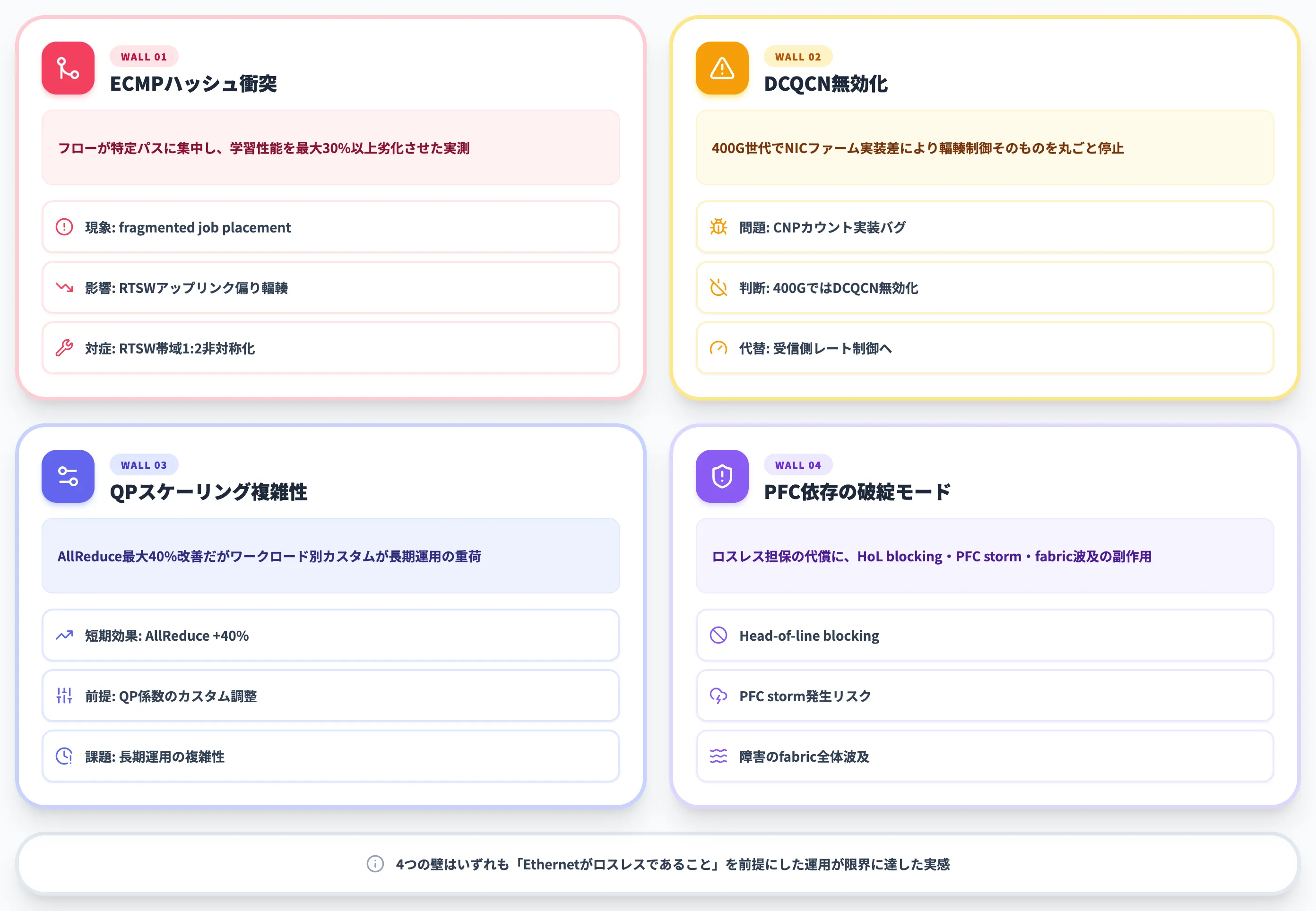Click the waves icon beside 障害のfabric全体波及
Viewport: 1316px width, 911px height.
(718, 756)
